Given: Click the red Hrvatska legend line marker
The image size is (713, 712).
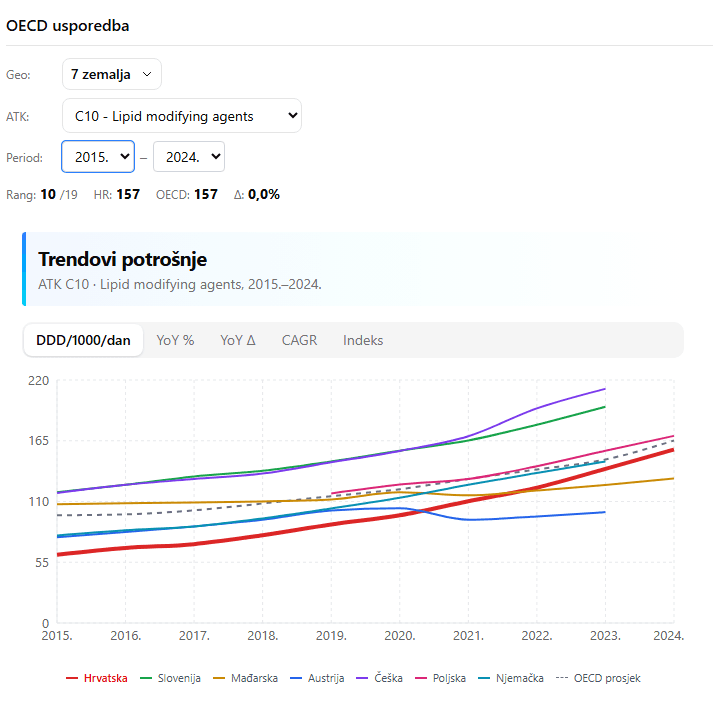Looking at the screenshot, I should (x=73, y=678).
